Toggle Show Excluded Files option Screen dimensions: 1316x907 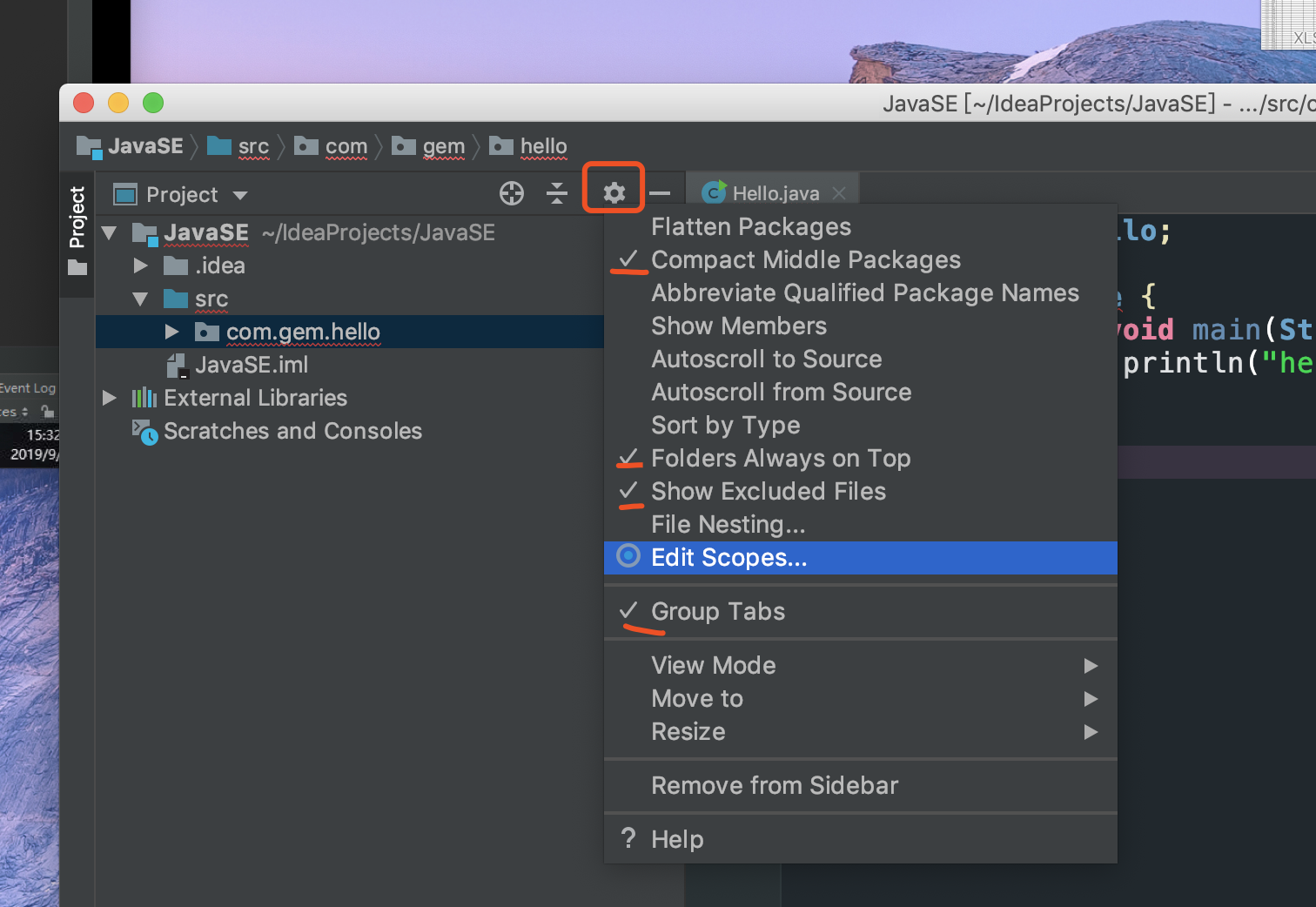861,491
